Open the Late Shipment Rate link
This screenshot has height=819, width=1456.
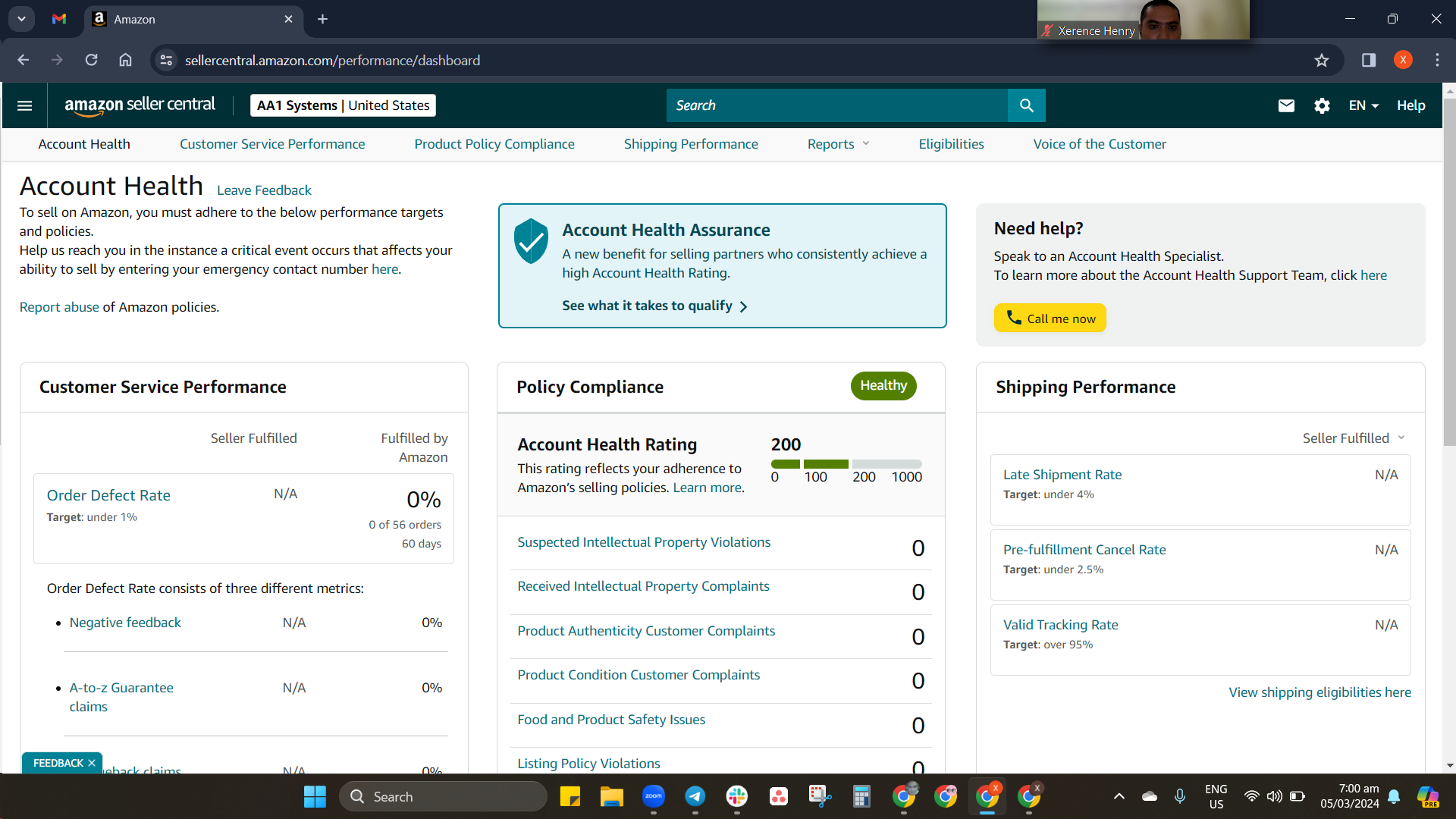click(1062, 475)
